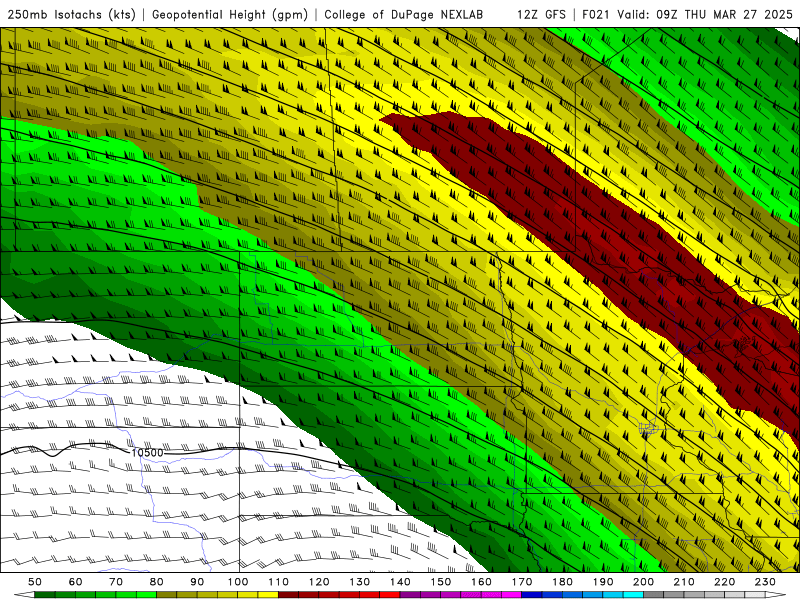Screen dimensions: 800x600
Task: Pick the bright green 75-80 kt swatch
Action: point(146,595)
